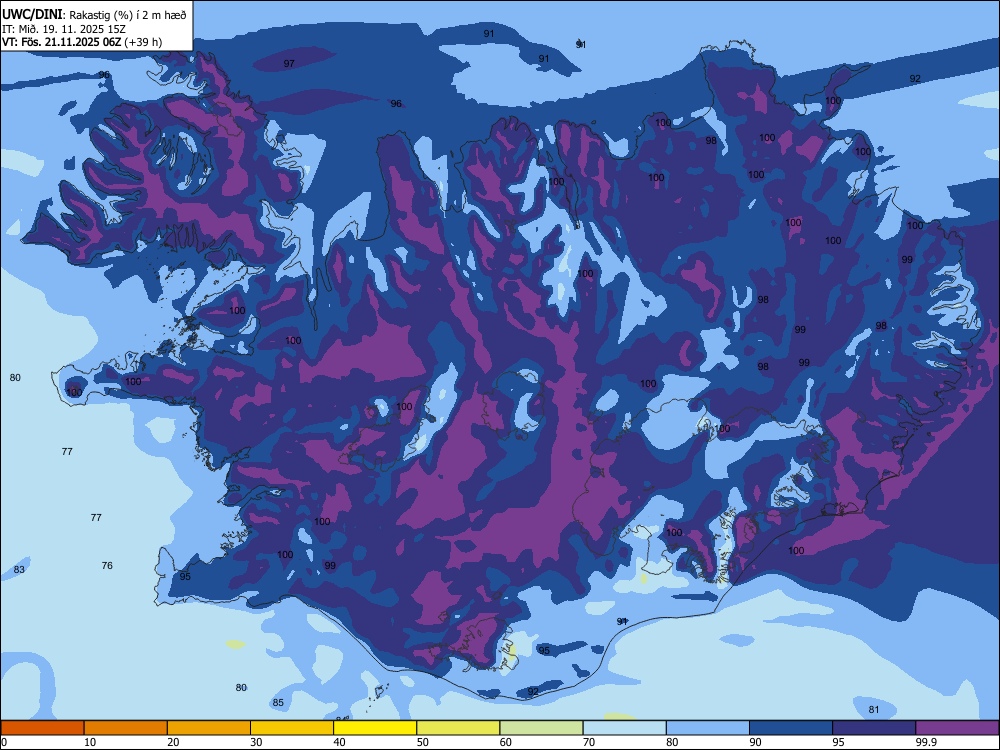Click the '83' humidity value on the map
1000x750 pixels.
19,570
